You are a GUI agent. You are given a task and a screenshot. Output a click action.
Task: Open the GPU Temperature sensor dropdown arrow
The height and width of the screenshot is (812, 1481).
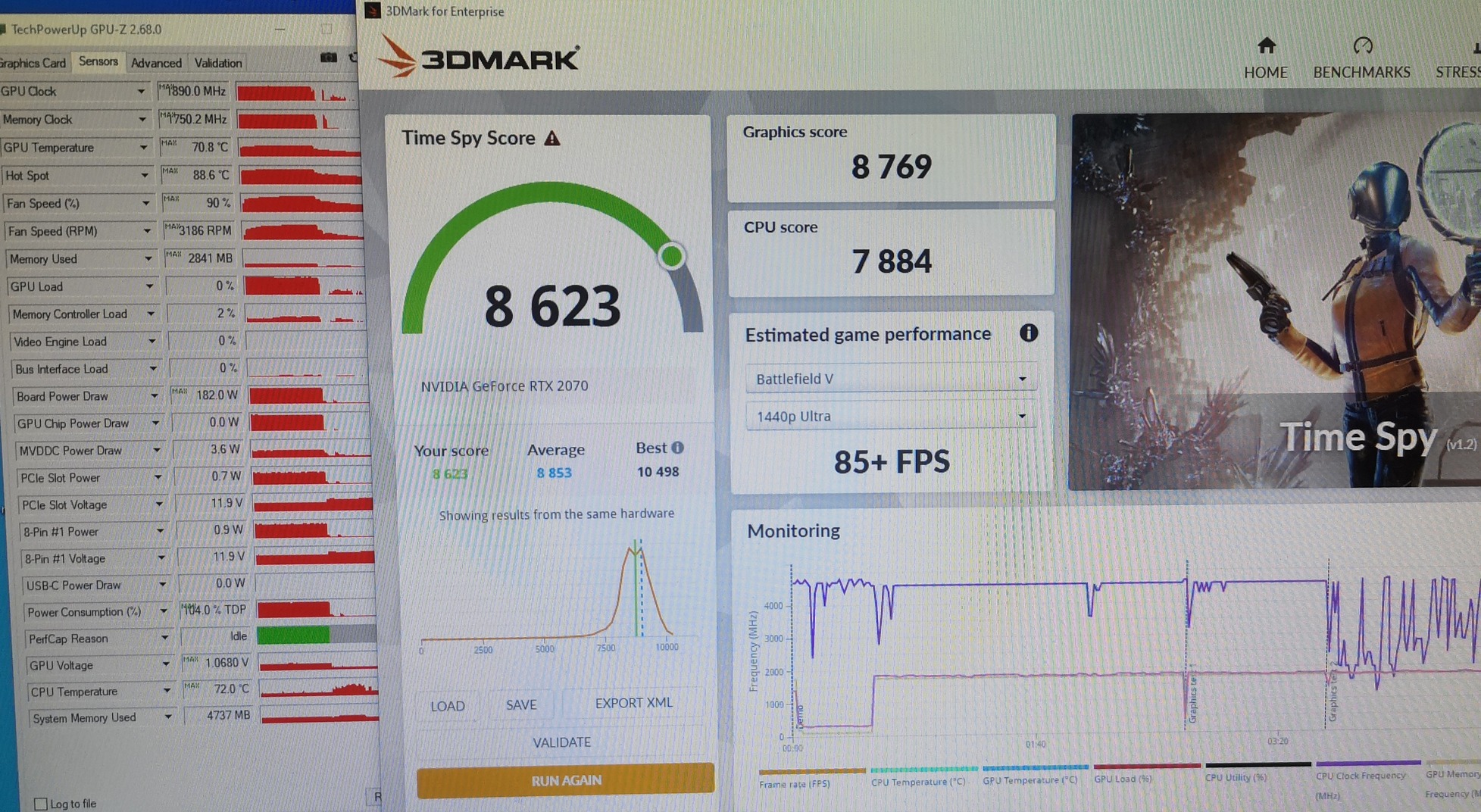click(143, 148)
